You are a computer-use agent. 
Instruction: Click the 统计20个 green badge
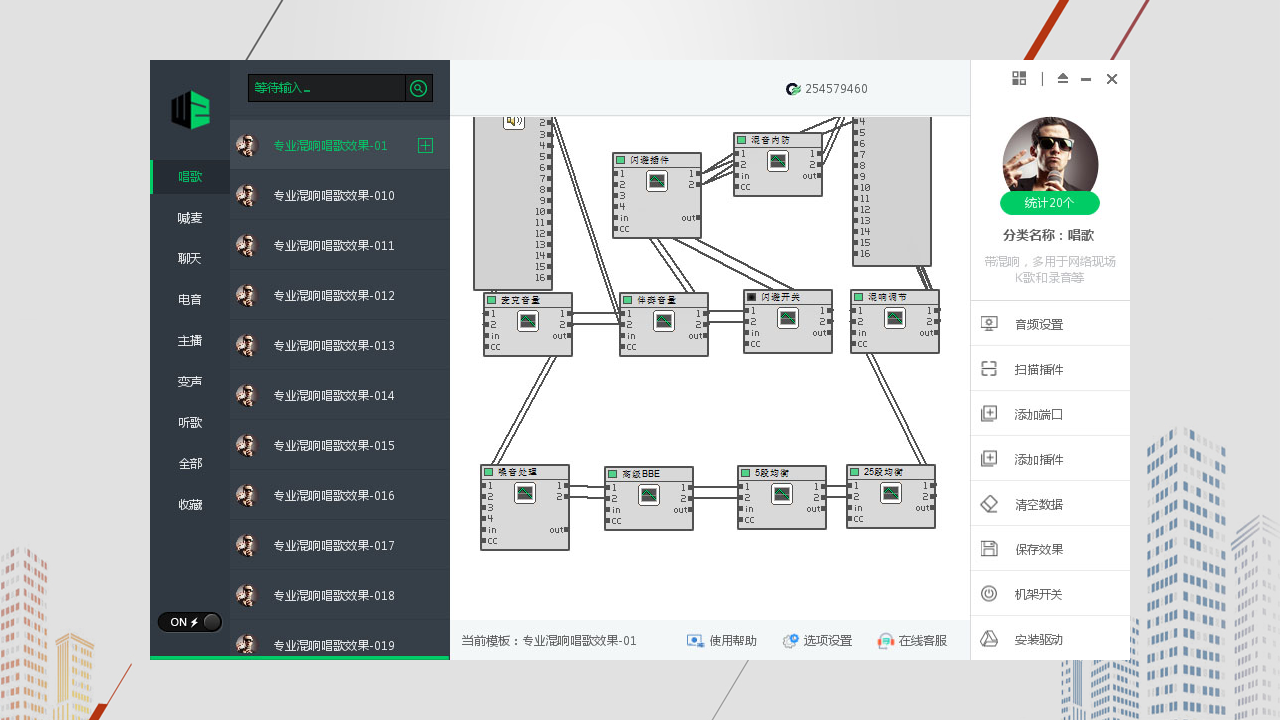point(1049,203)
